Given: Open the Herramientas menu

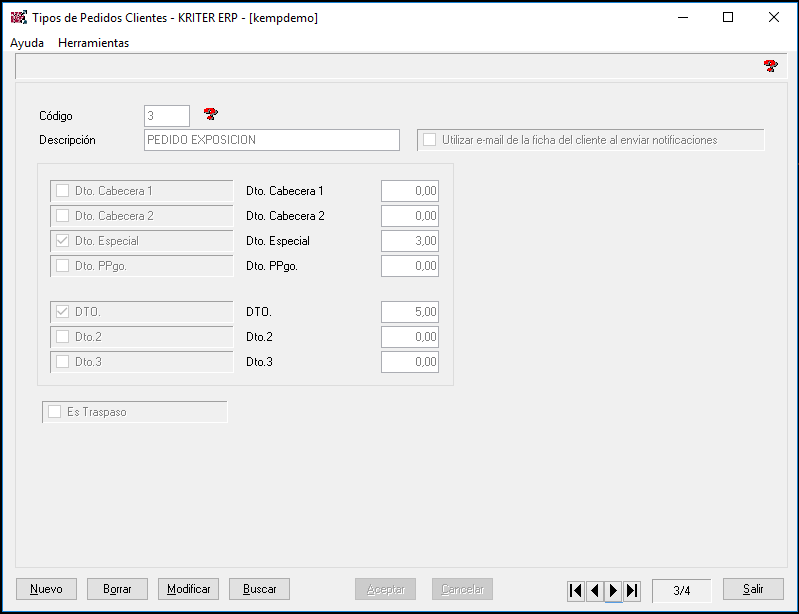Looking at the screenshot, I should (93, 43).
